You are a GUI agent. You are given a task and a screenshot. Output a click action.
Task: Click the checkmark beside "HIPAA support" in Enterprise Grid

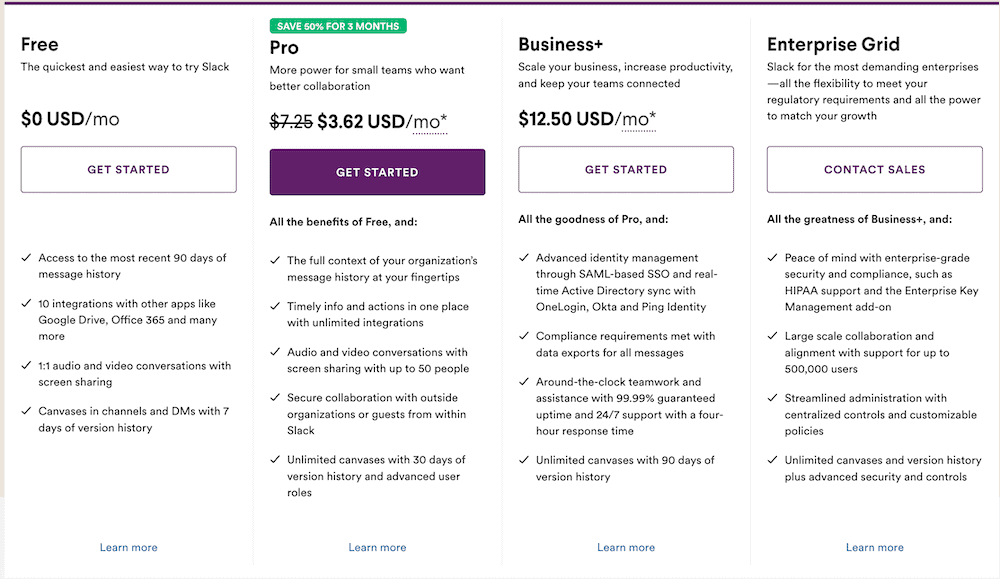click(772, 257)
